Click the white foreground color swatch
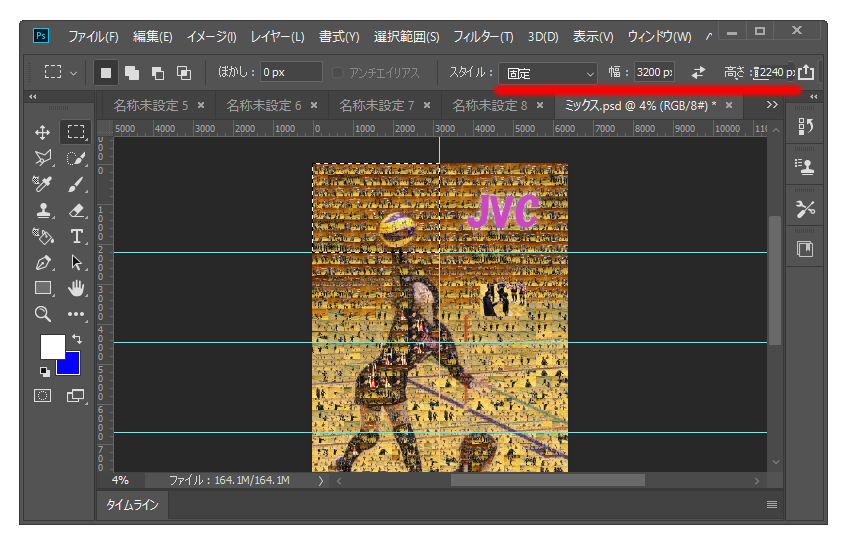850x550 pixels. [52, 346]
